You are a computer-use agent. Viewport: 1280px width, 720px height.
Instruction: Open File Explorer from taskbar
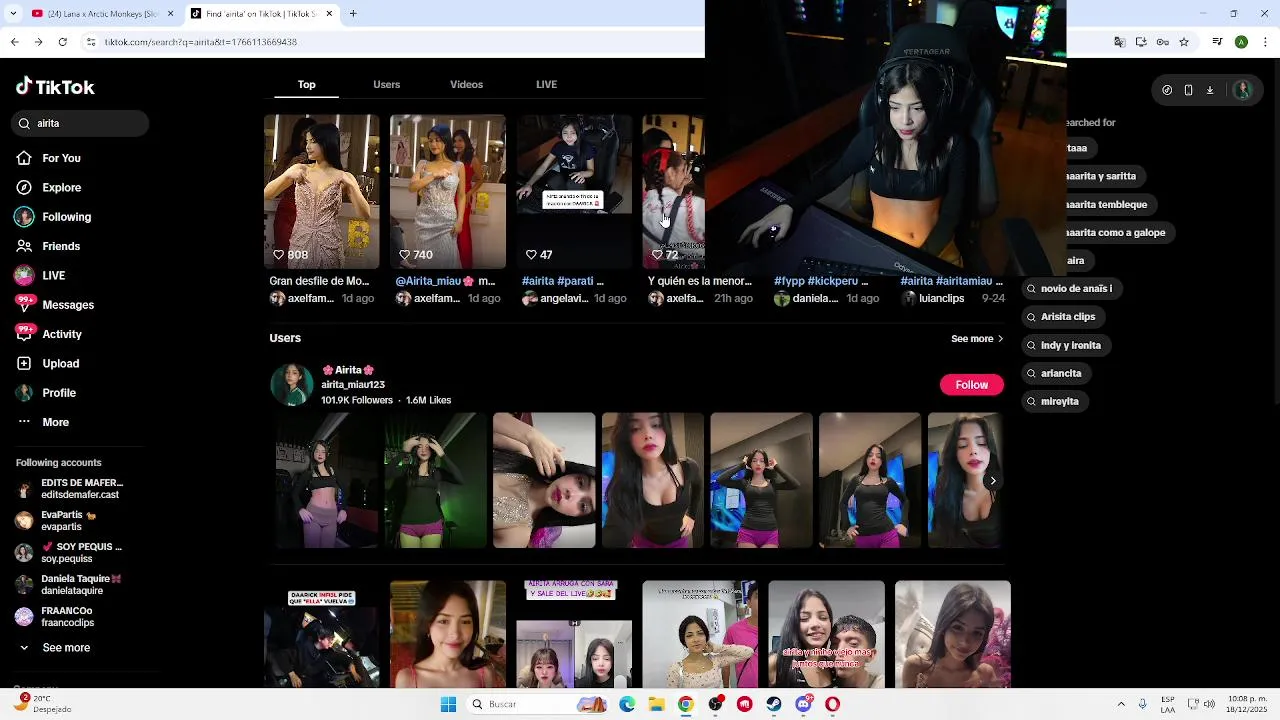tap(656, 704)
